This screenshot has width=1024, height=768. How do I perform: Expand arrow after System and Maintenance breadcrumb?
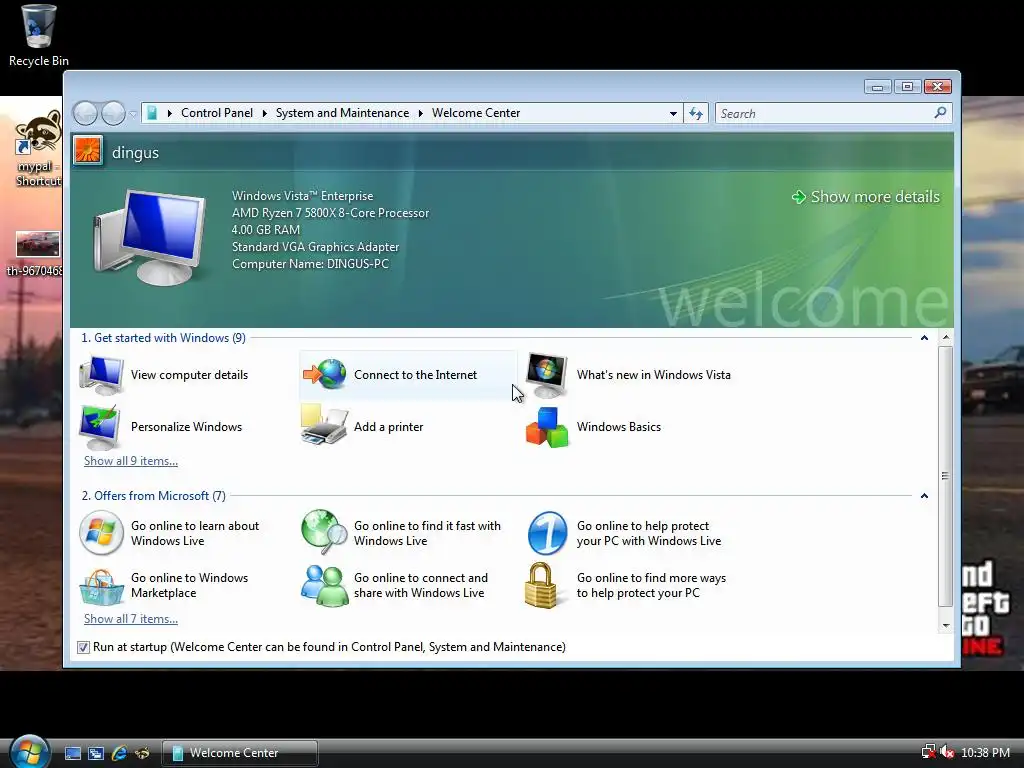[x=421, y=113]
